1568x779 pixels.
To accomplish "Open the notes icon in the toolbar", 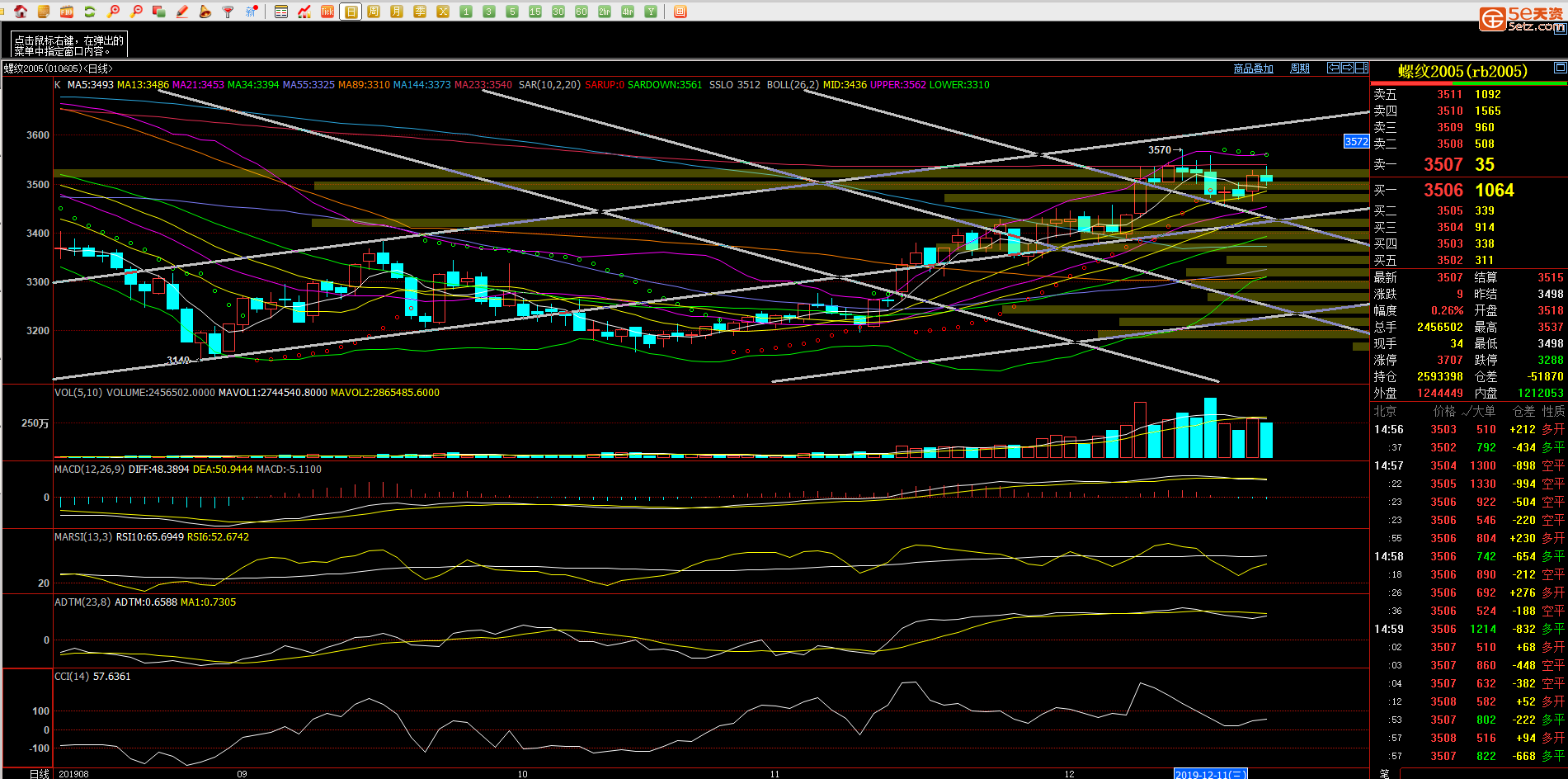I will click(x=44, y=12).
